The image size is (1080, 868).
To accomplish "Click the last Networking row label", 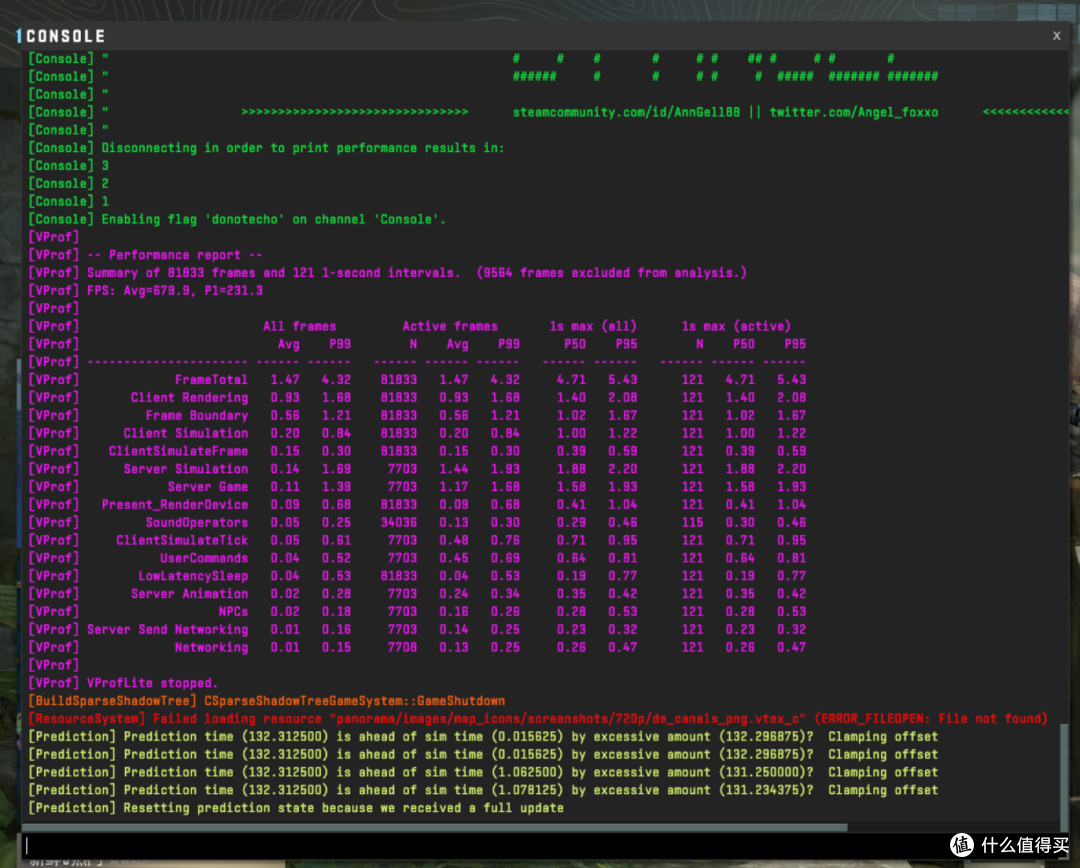I will (x=211, y=648).
